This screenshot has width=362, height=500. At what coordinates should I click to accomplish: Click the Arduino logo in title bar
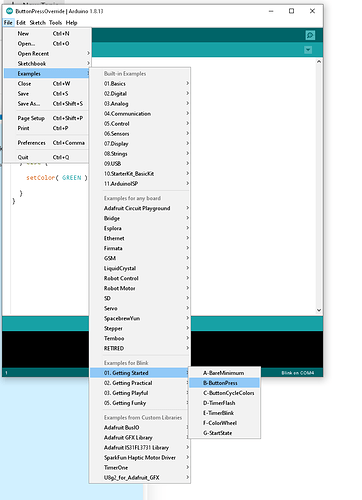coord(9,11)
